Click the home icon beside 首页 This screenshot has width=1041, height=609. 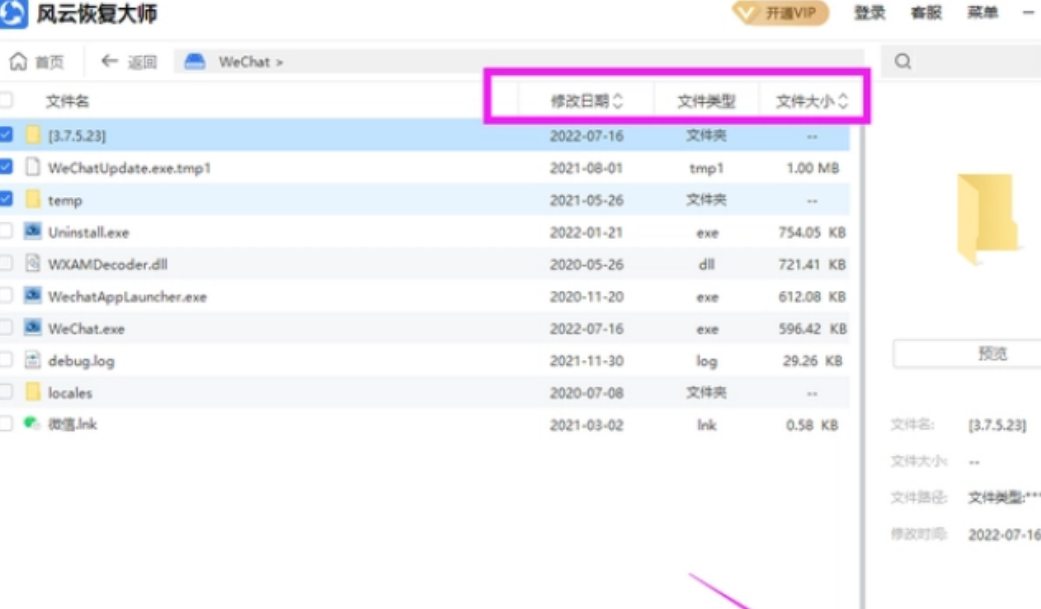19,62
